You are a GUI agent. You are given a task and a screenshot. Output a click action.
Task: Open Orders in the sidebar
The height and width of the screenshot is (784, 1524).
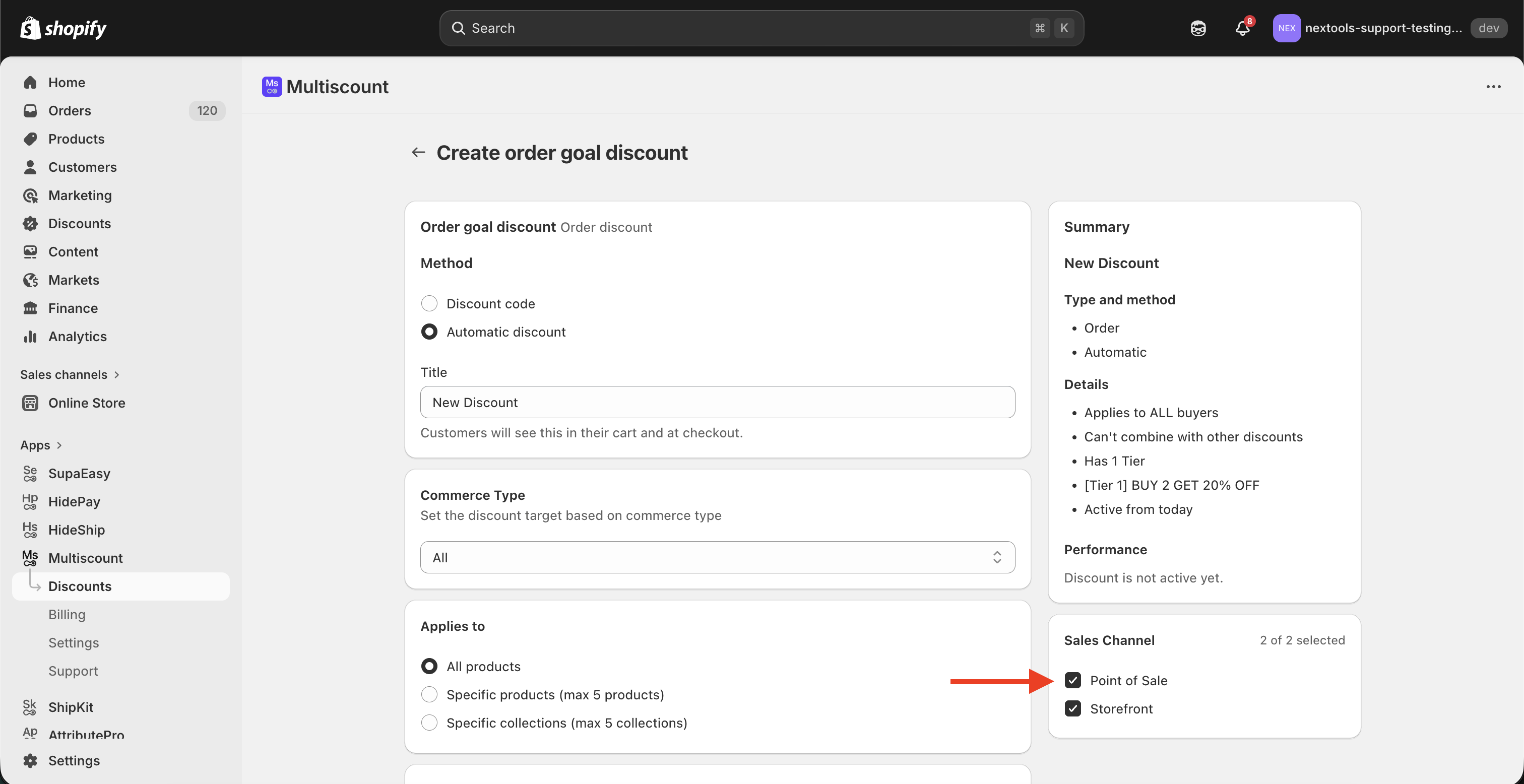coord(70,111)
